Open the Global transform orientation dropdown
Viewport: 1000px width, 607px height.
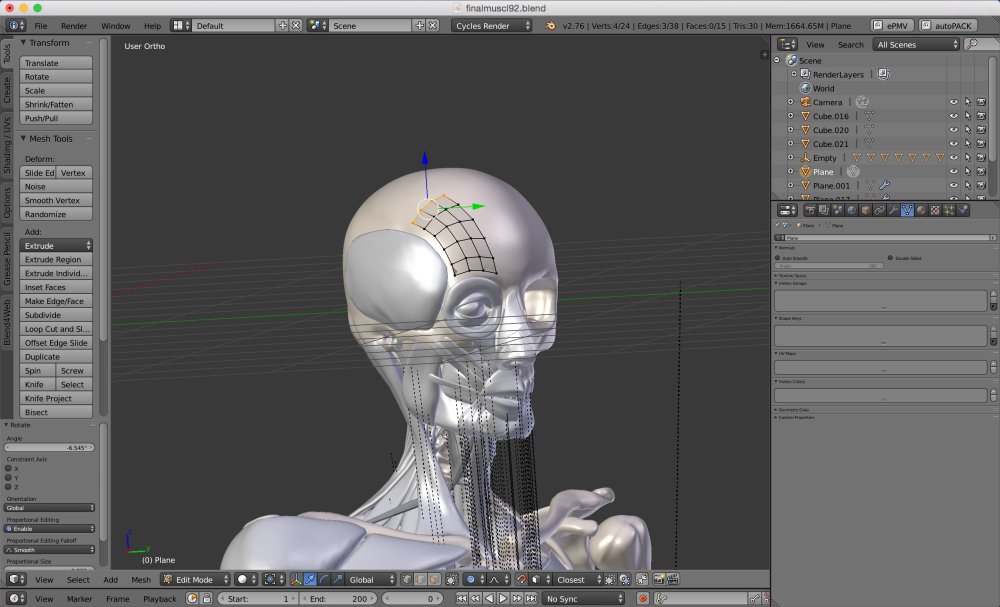click(371, 580)
